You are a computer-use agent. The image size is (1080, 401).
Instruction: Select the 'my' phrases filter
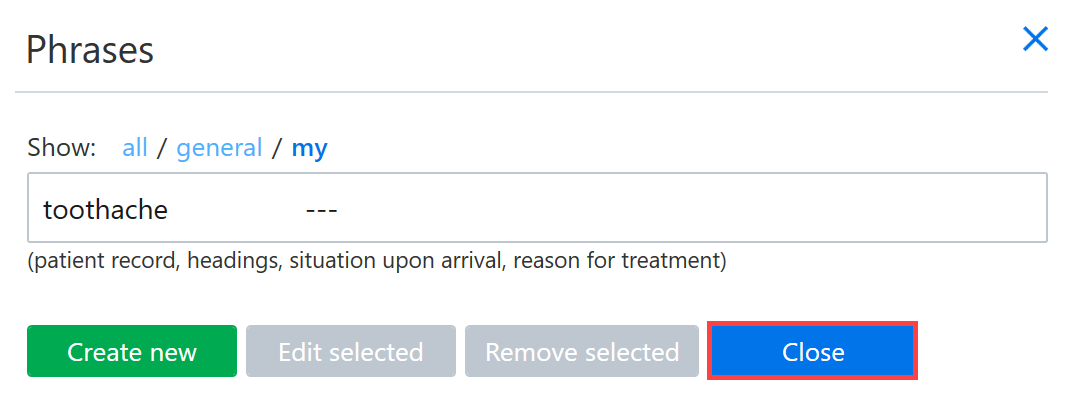pyautogui.click(x=309, y=148)
